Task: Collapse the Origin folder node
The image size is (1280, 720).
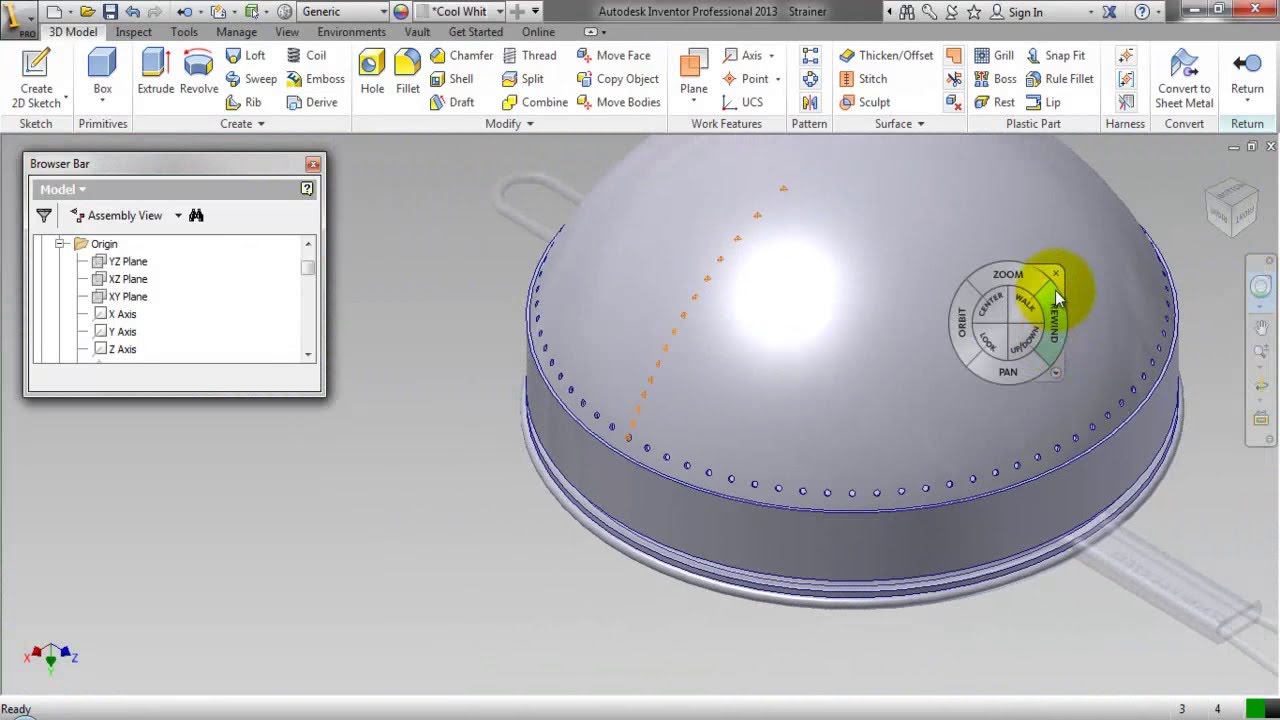Action: point(60,244)
